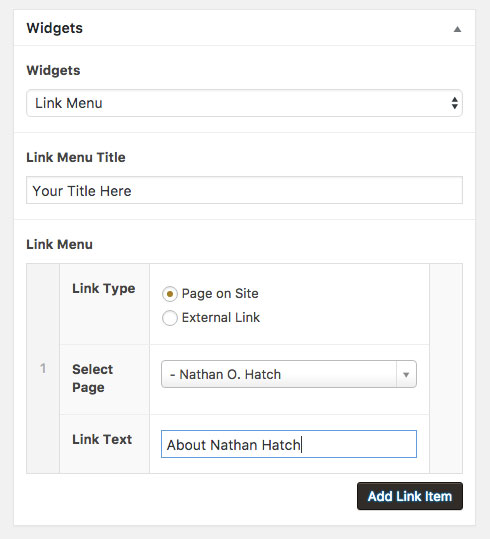
Task: Click the Link Text field label
Action: click(102, 439)
